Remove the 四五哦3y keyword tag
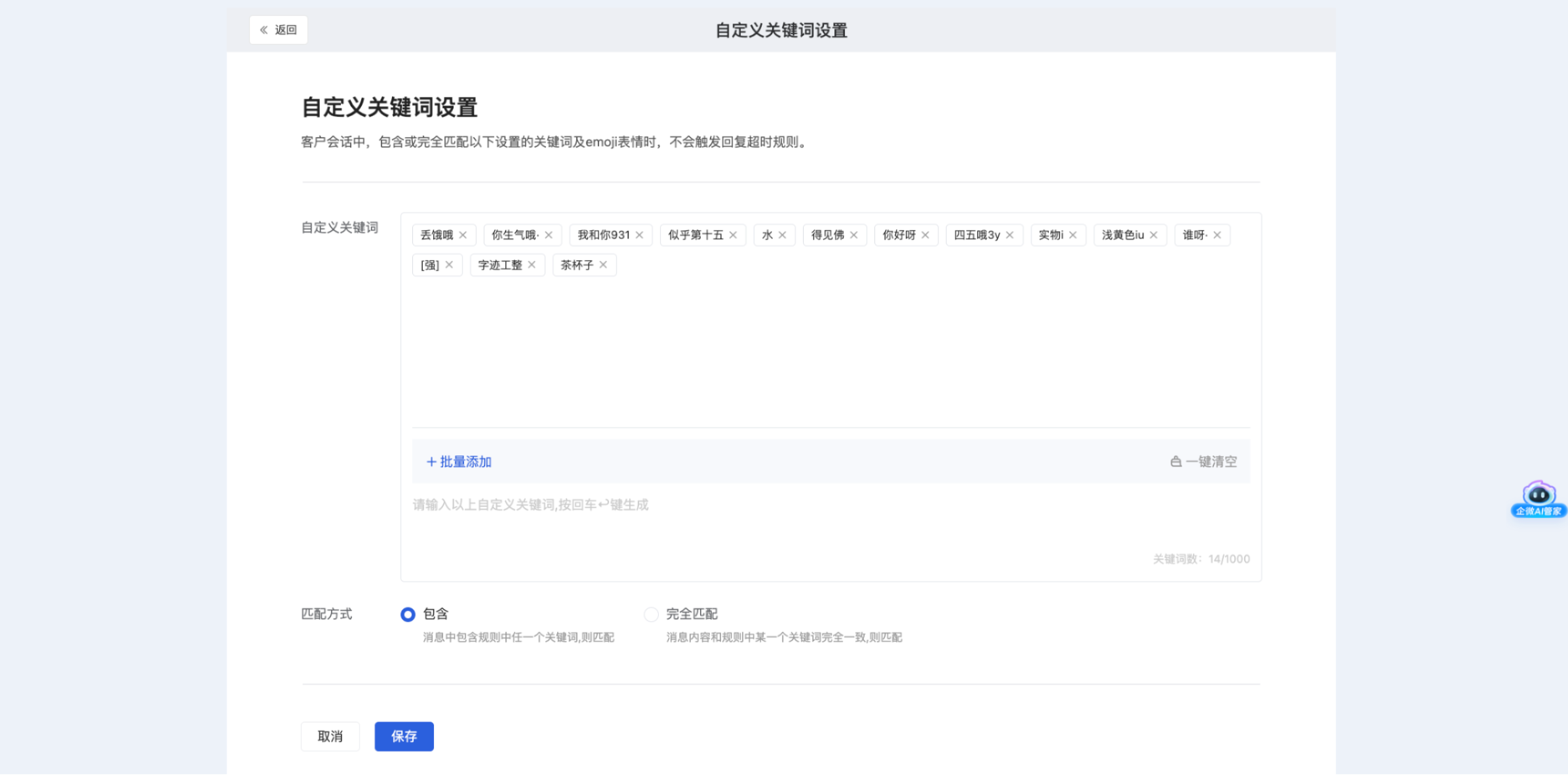 click(1009, 235)
